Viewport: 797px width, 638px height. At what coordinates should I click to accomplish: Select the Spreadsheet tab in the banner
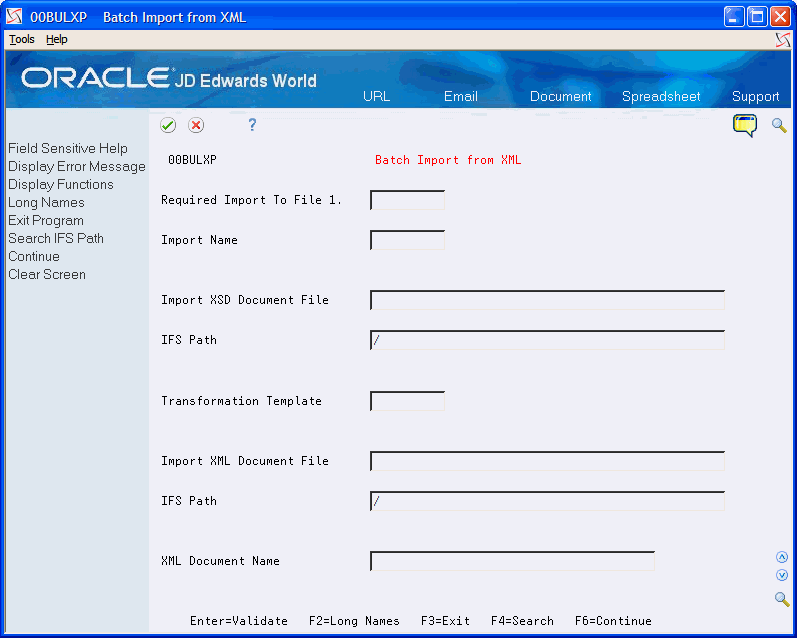[661, 96]
